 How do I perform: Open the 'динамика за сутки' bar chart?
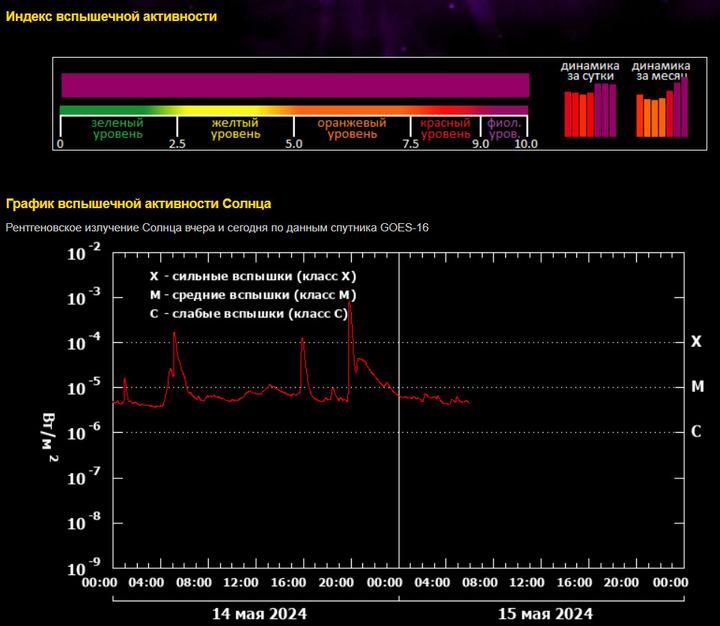589,109
